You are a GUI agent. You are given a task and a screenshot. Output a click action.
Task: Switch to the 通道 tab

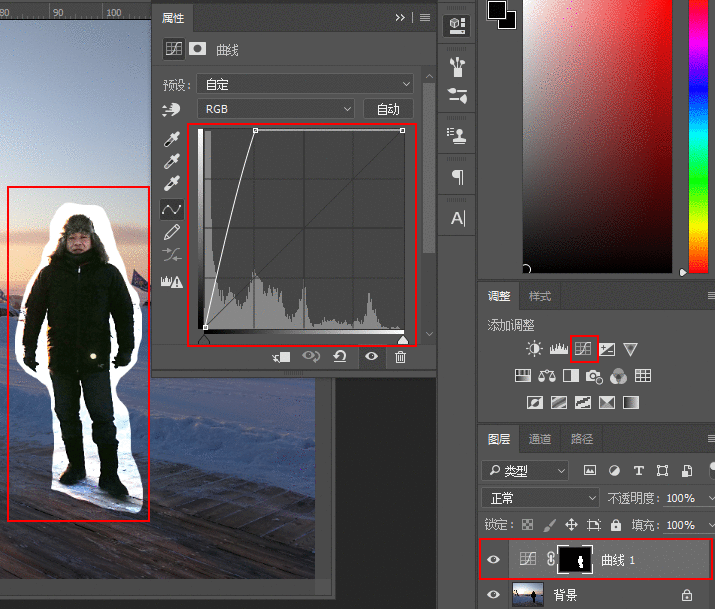click(540, 439)
